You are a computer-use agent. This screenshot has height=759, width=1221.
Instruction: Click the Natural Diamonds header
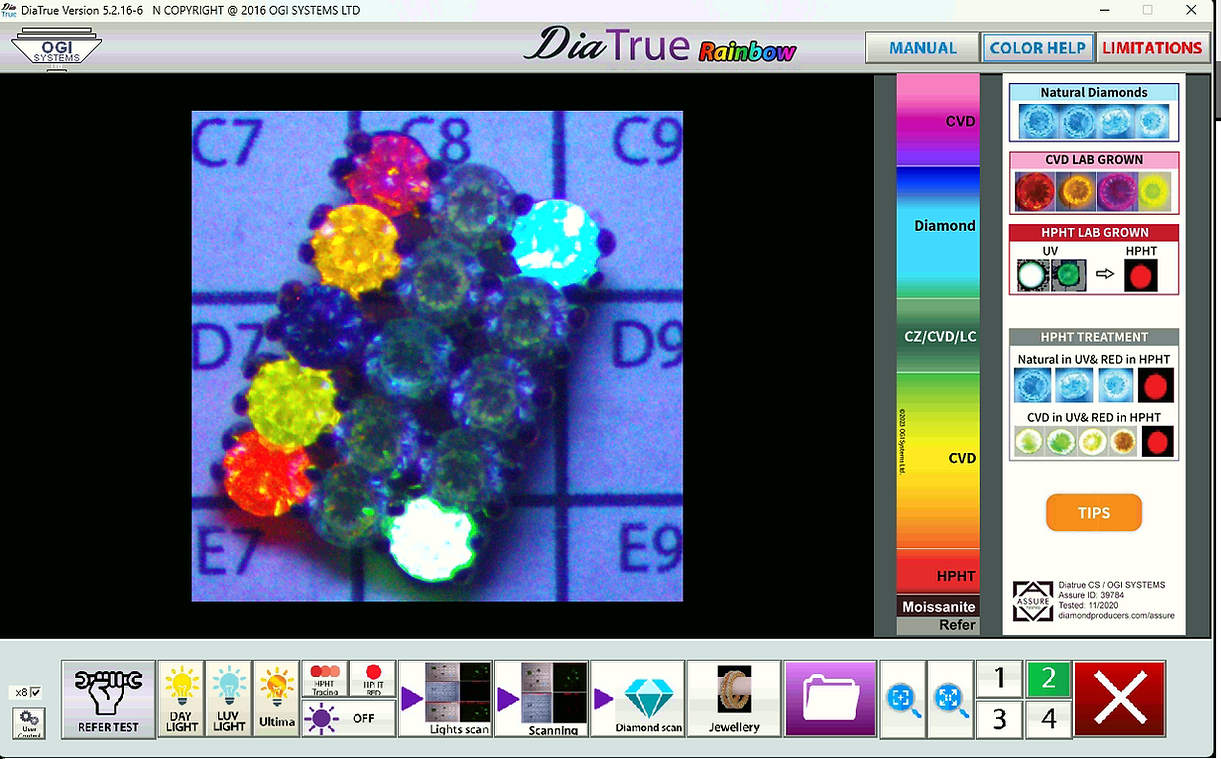coord(1094,93)
